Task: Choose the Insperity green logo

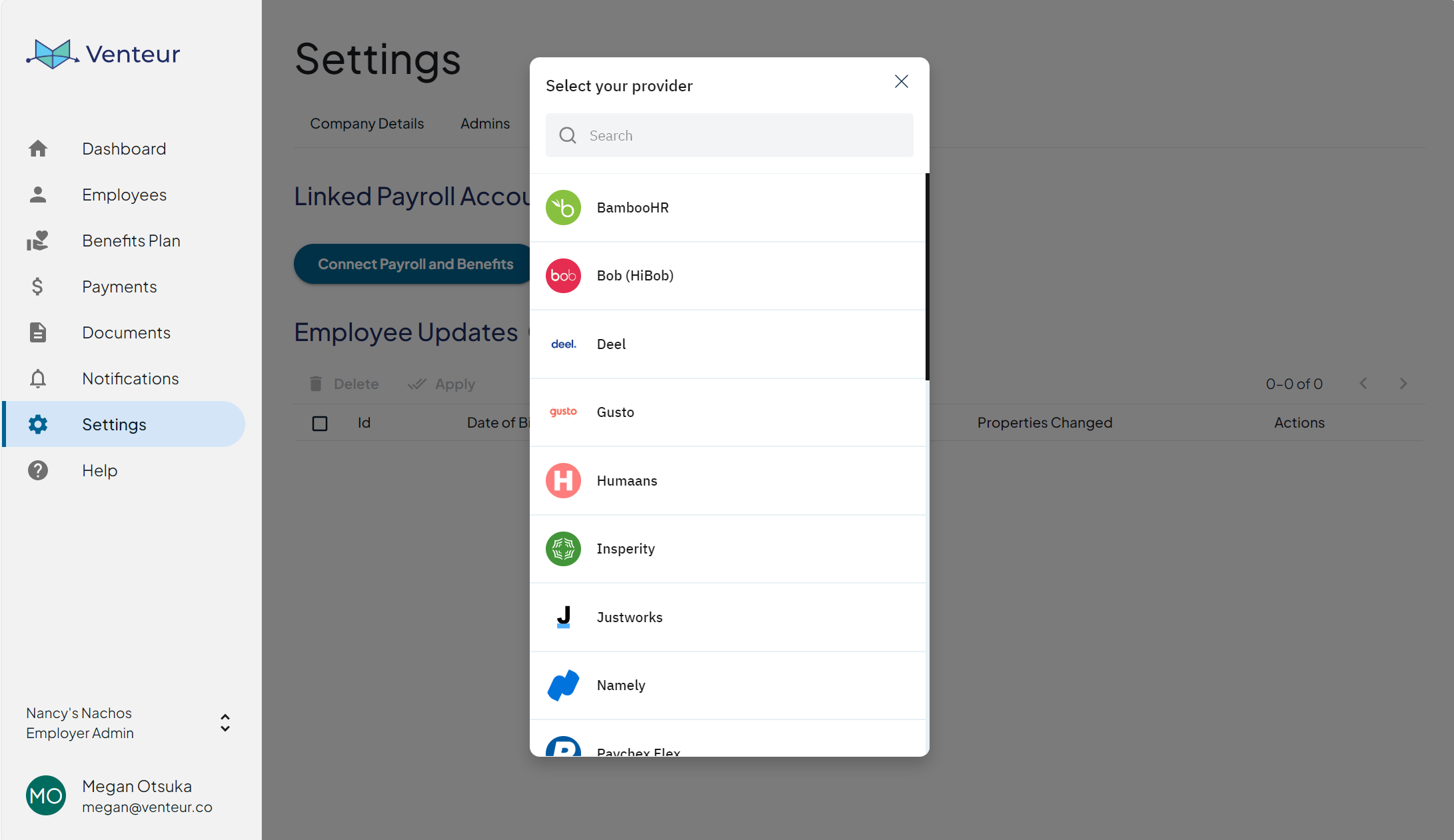Action: pos(563,549)
